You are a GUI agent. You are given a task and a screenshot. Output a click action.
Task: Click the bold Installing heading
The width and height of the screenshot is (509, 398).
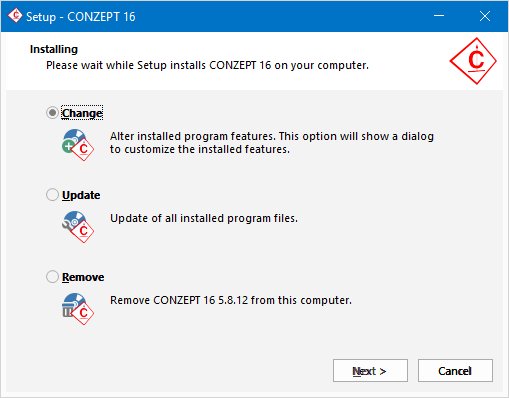54,49
